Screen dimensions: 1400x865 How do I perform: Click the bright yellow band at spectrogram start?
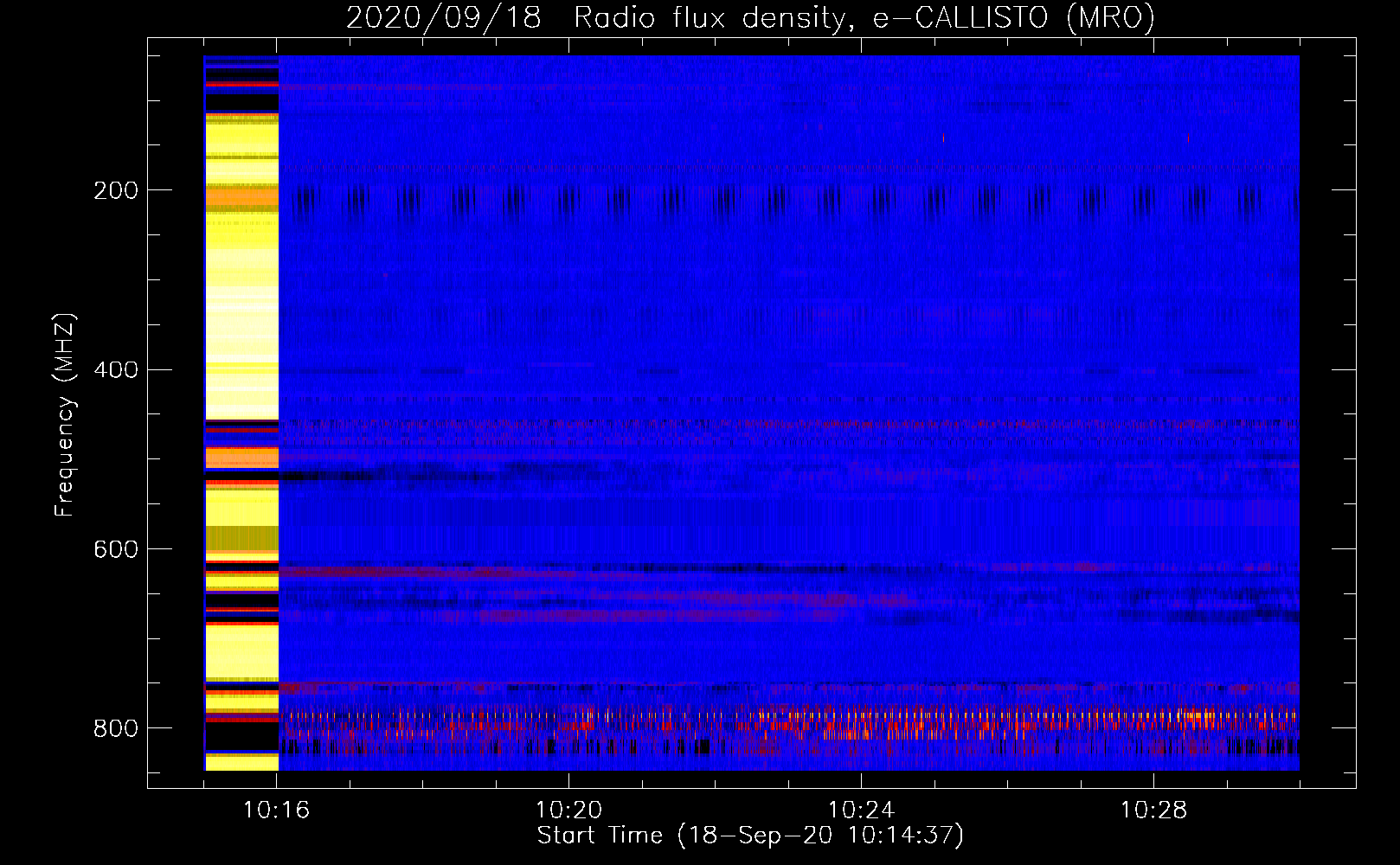tap(241, 413)
